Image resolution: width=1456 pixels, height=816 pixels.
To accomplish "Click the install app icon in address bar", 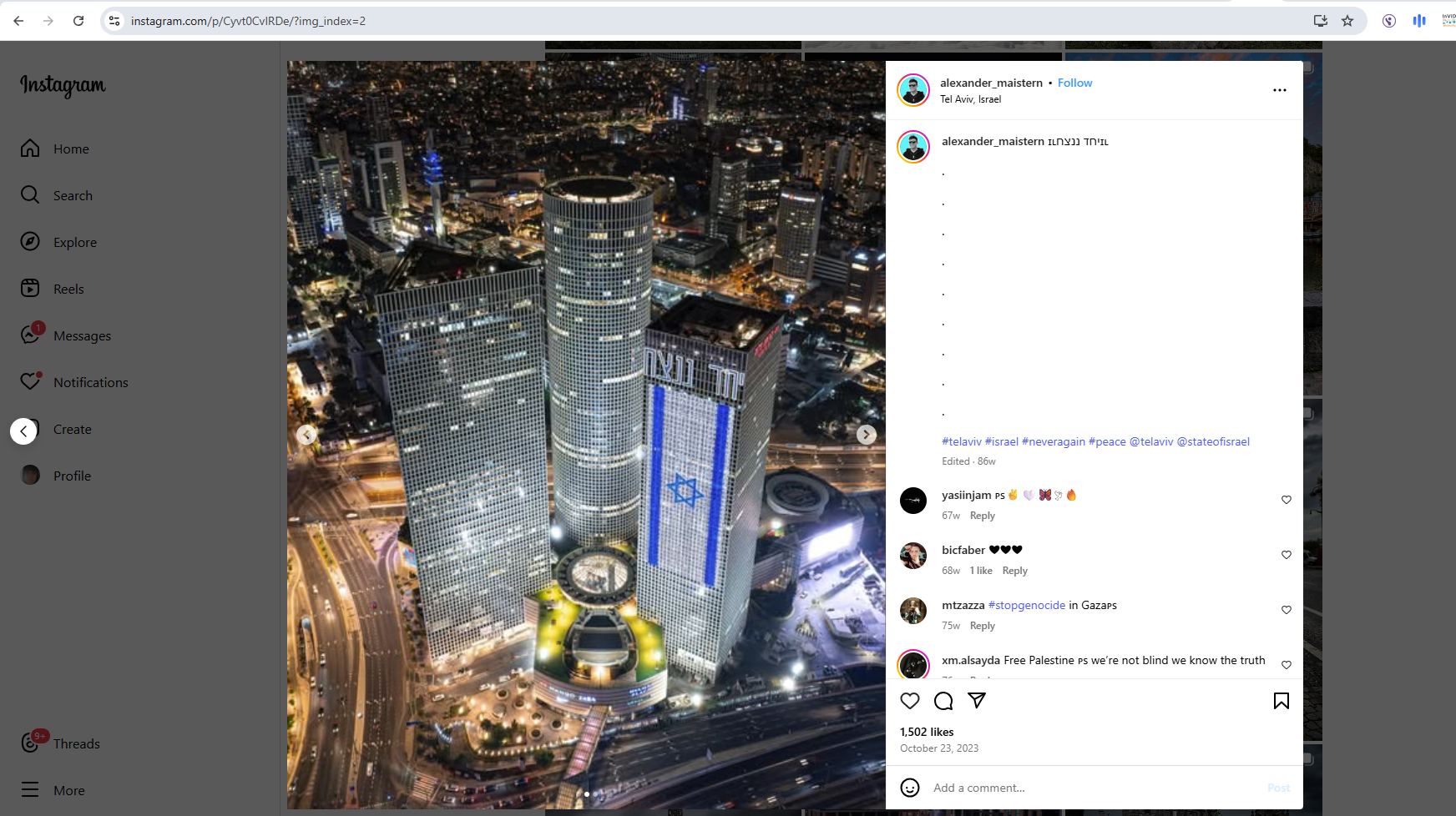I will (x=1320, y=21).
